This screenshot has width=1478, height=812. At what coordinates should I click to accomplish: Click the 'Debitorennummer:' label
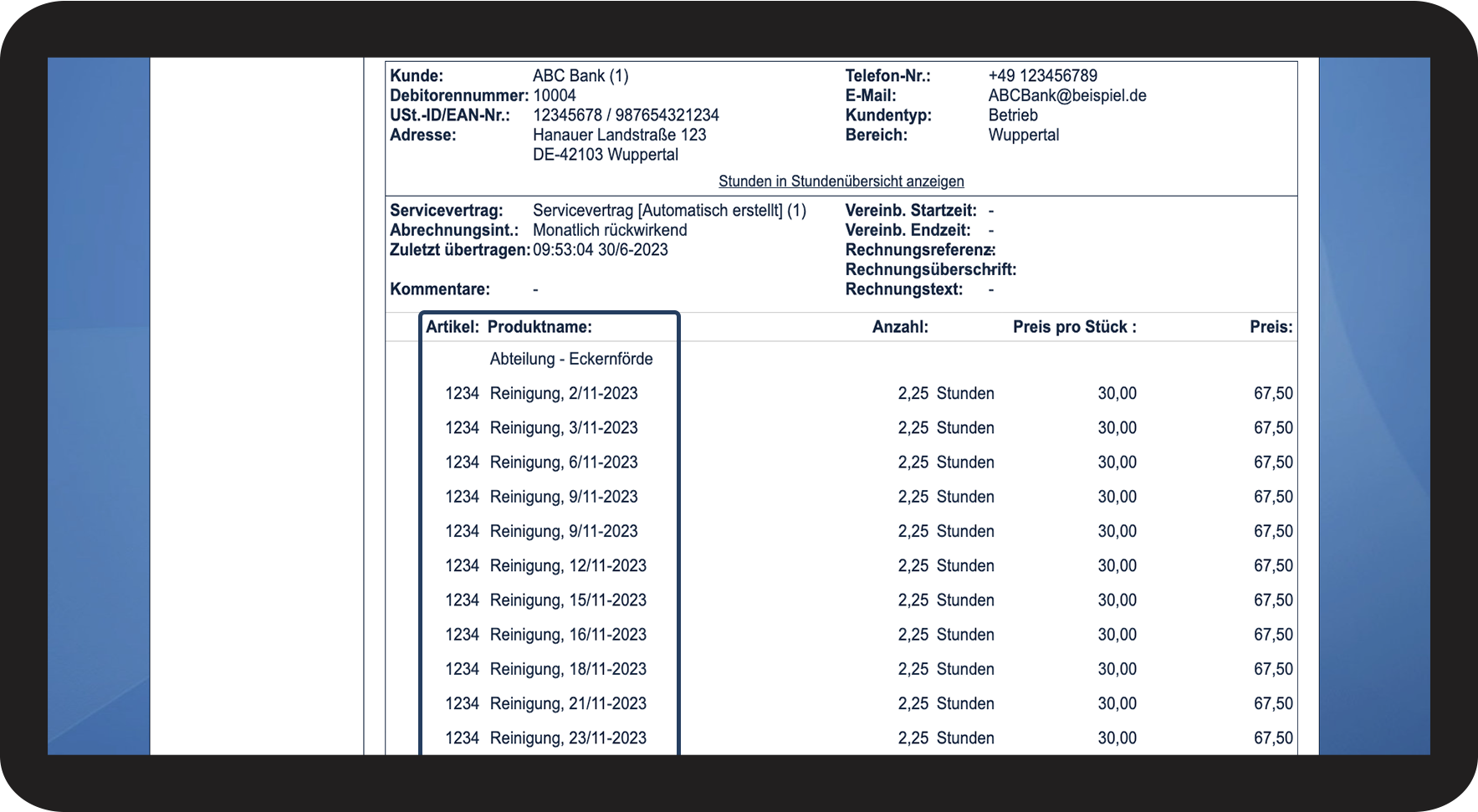(x=459, y=95)
